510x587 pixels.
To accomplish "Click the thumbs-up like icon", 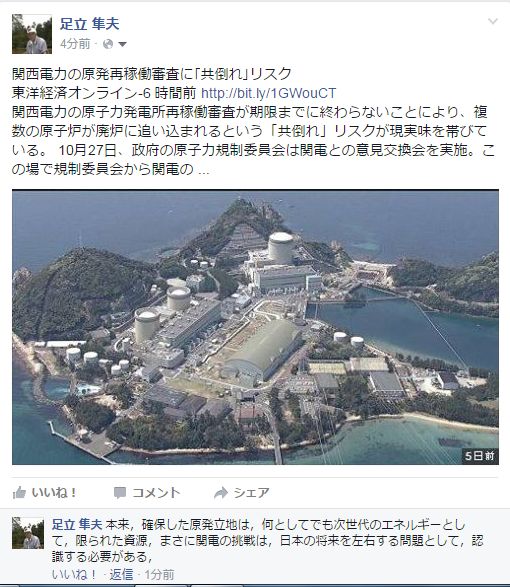I will click(19, 493).
